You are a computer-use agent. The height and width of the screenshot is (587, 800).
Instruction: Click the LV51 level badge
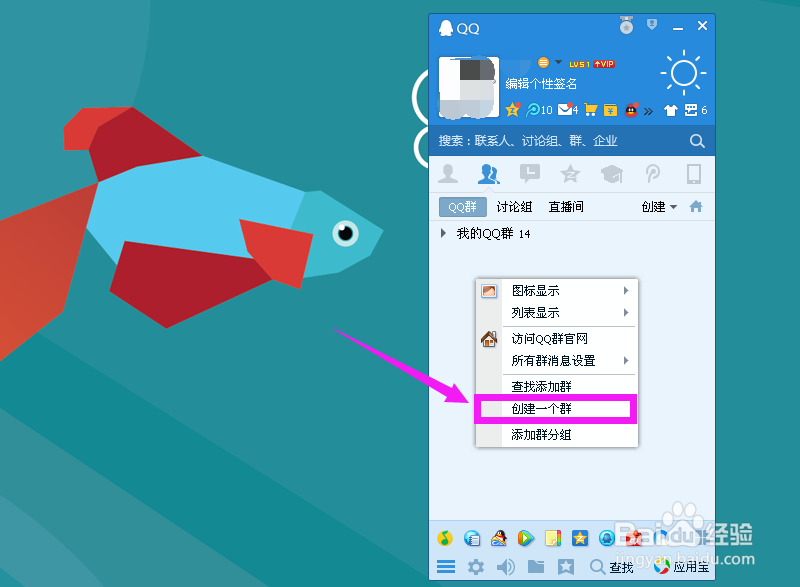pyautogui.click(x=579, y=64)
